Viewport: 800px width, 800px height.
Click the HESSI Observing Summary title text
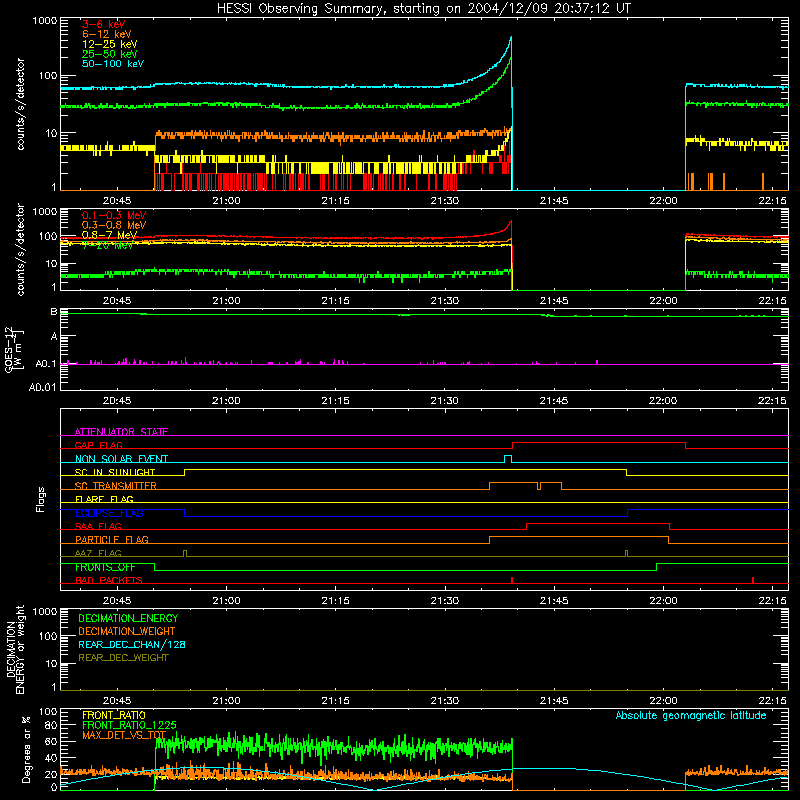[423, 9]
